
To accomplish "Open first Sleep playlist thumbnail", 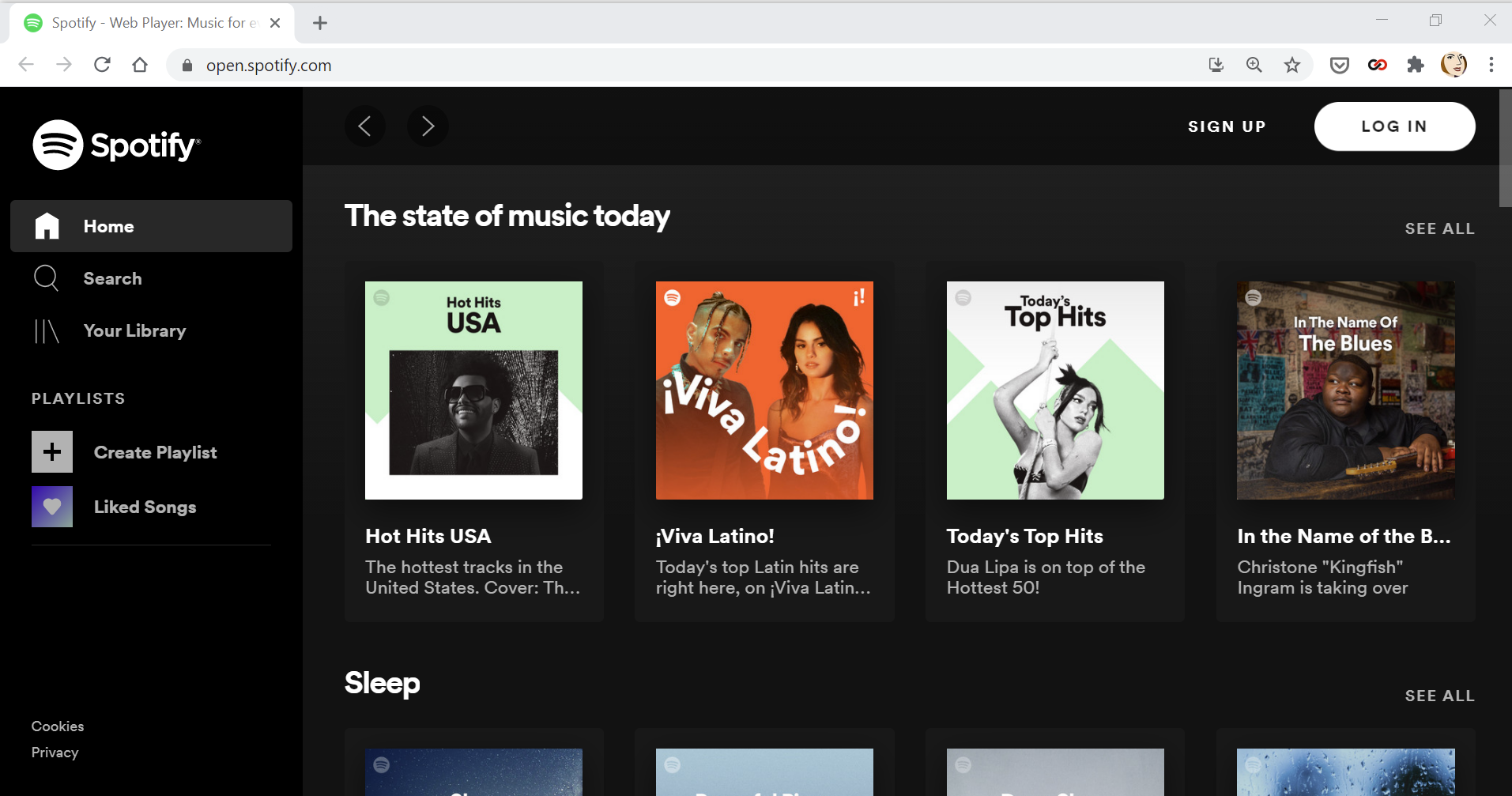I will (473, 772).
